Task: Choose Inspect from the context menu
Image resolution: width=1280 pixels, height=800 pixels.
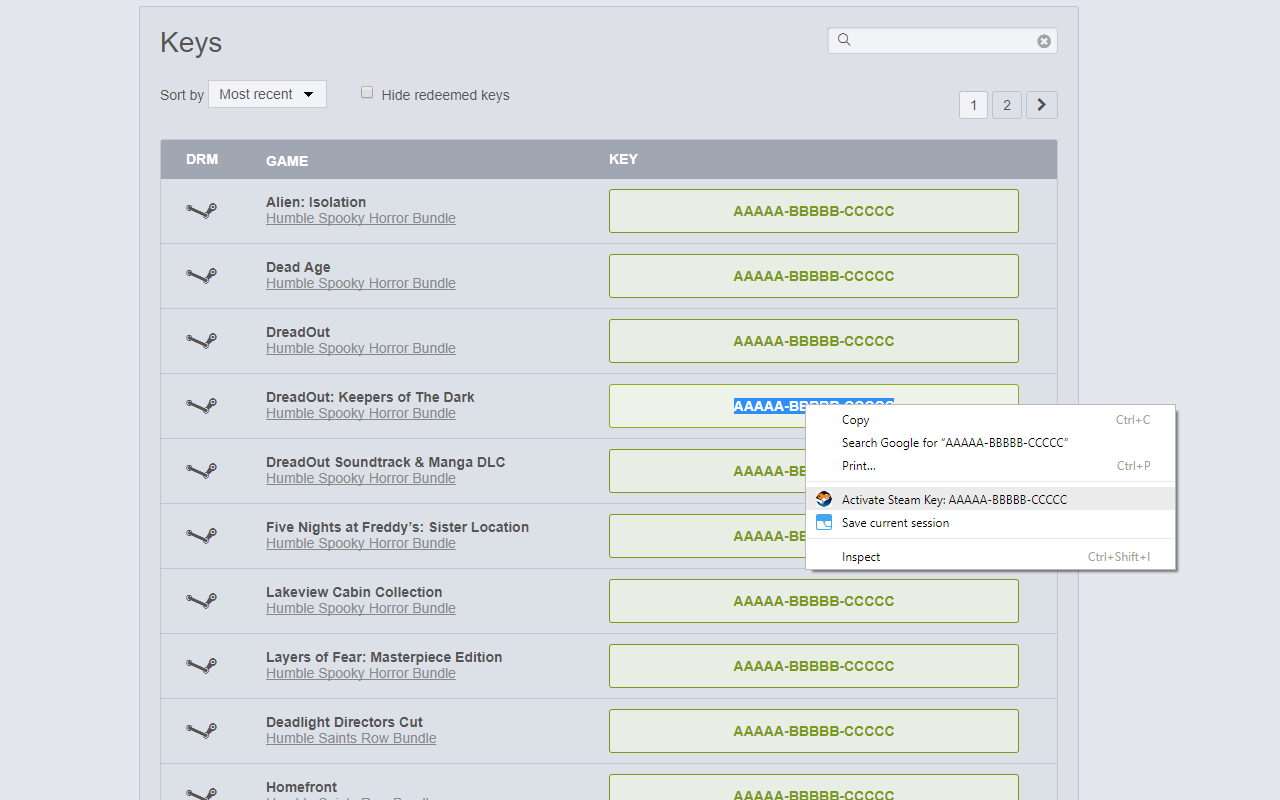Action: point(861,556)
